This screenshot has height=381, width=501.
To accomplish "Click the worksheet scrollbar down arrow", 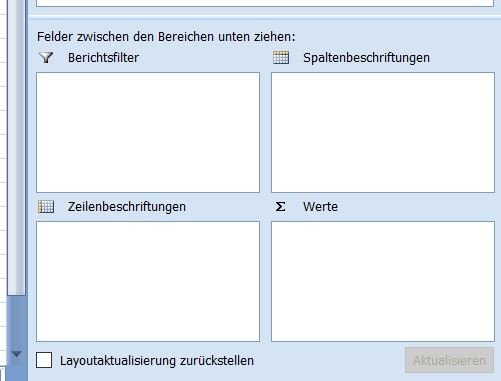I will [x=16, y=354].
